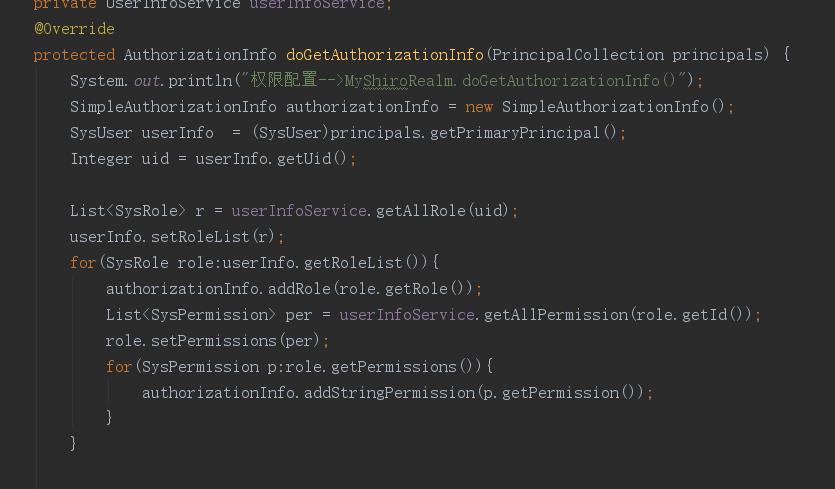Click addStringPermission method call

[x=389, y=392]
